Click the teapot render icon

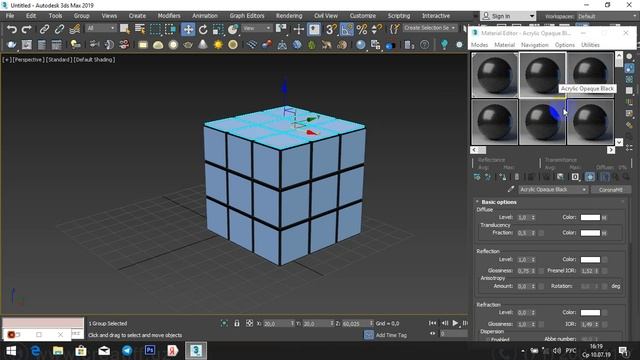pyautogui.click(x=11, y=45)
